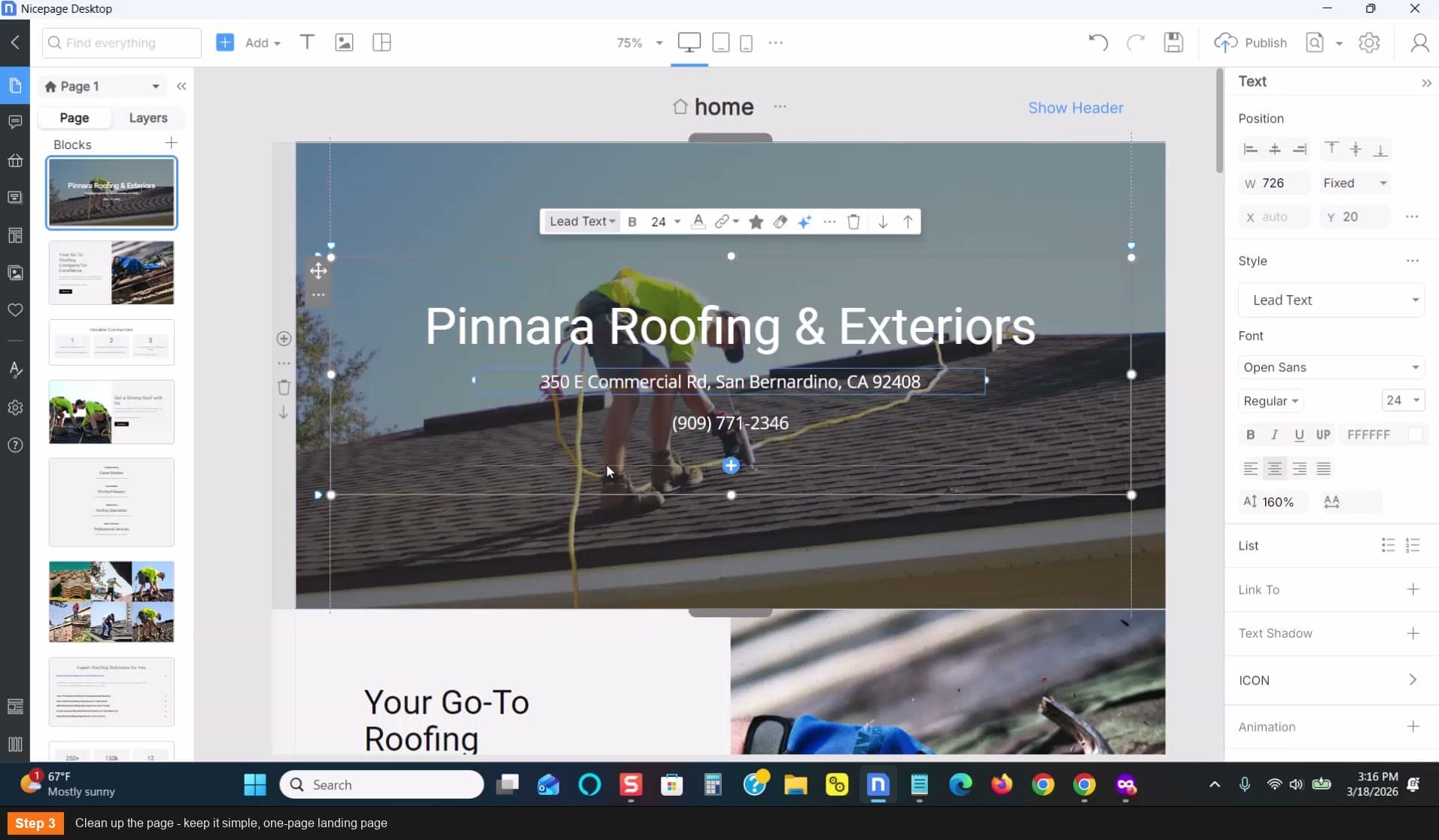This screenshot has height=840, width=1439.
Task: Add a block using canvas side plus icon
Action: 284,339
